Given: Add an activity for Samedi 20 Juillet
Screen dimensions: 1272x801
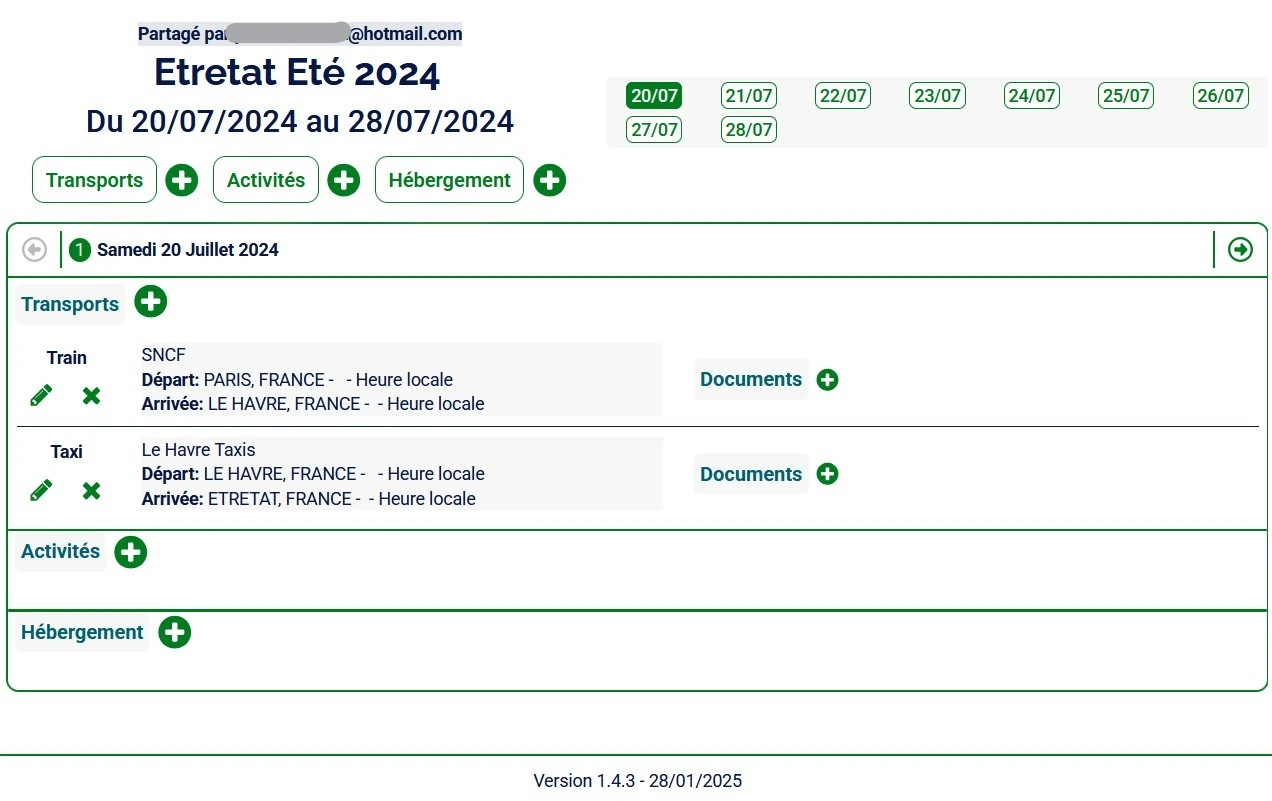Looking at the screenshot, I should pos(131,552).
